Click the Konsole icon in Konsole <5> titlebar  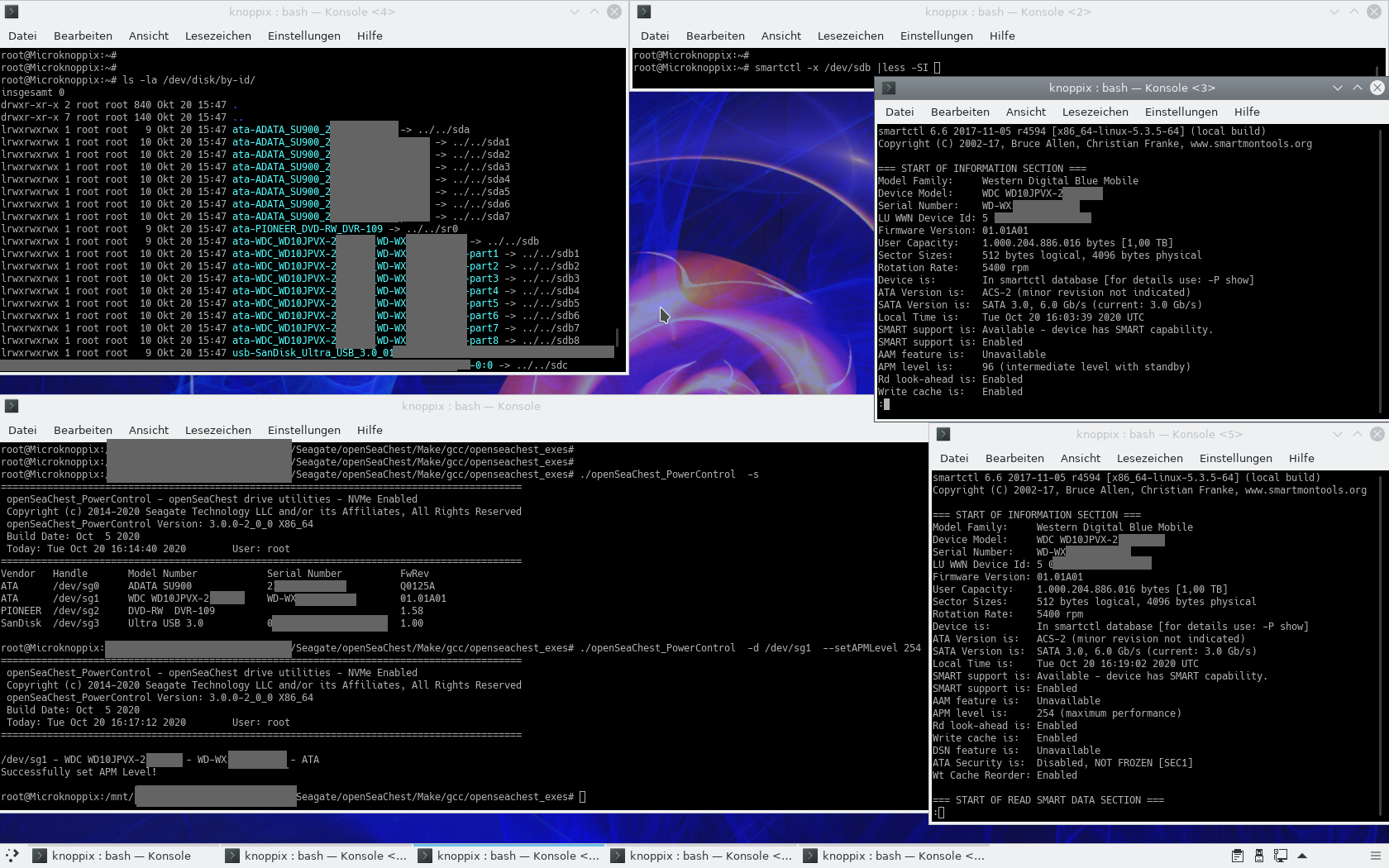point(943,433)
